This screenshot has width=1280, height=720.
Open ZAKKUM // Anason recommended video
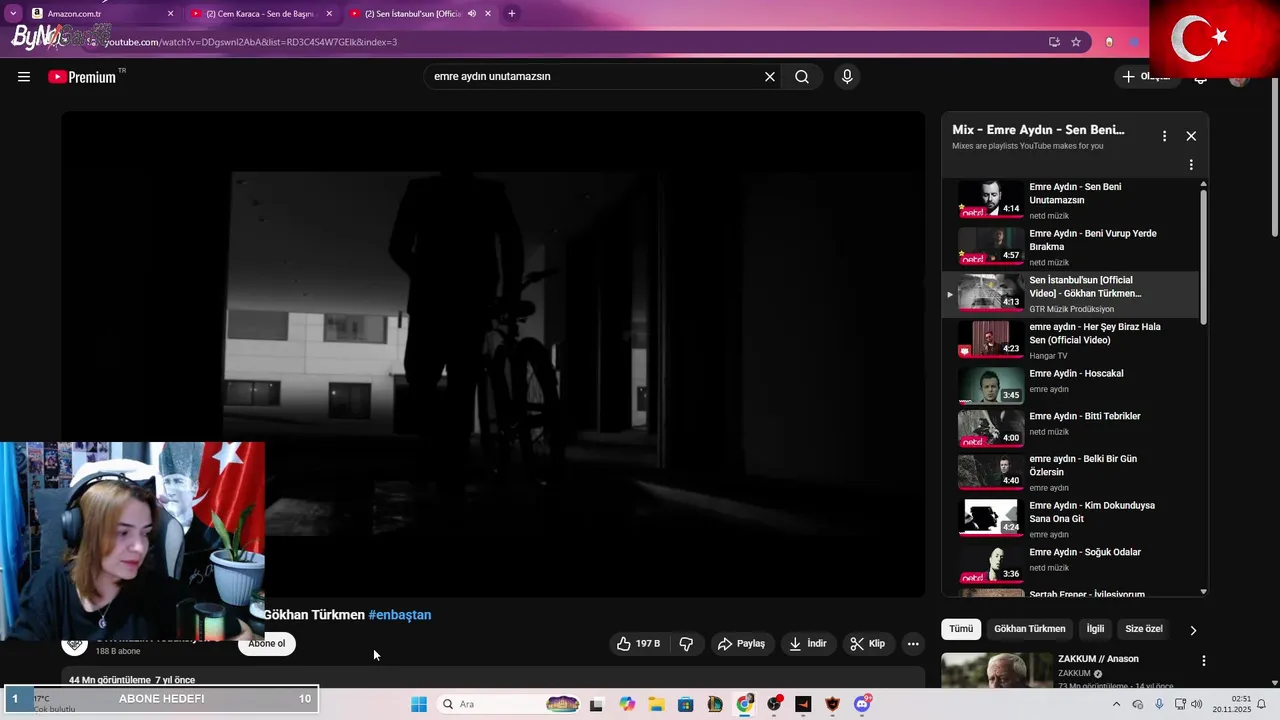point(1098,659)
